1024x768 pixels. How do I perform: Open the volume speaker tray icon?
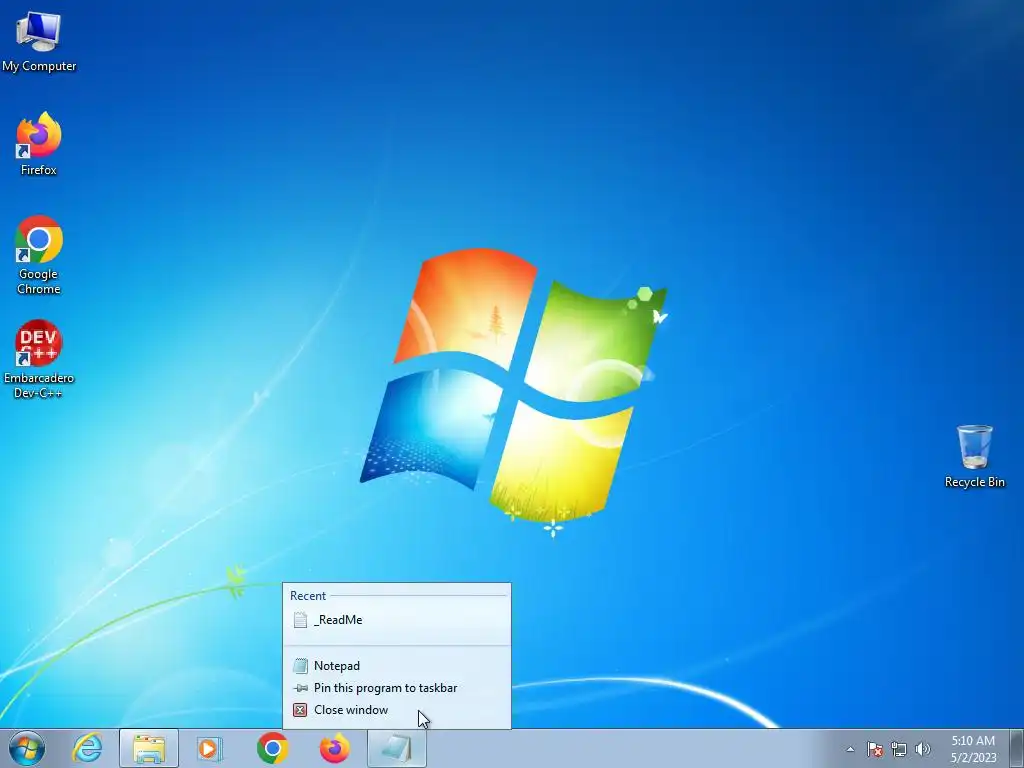(x=923, y=749)
